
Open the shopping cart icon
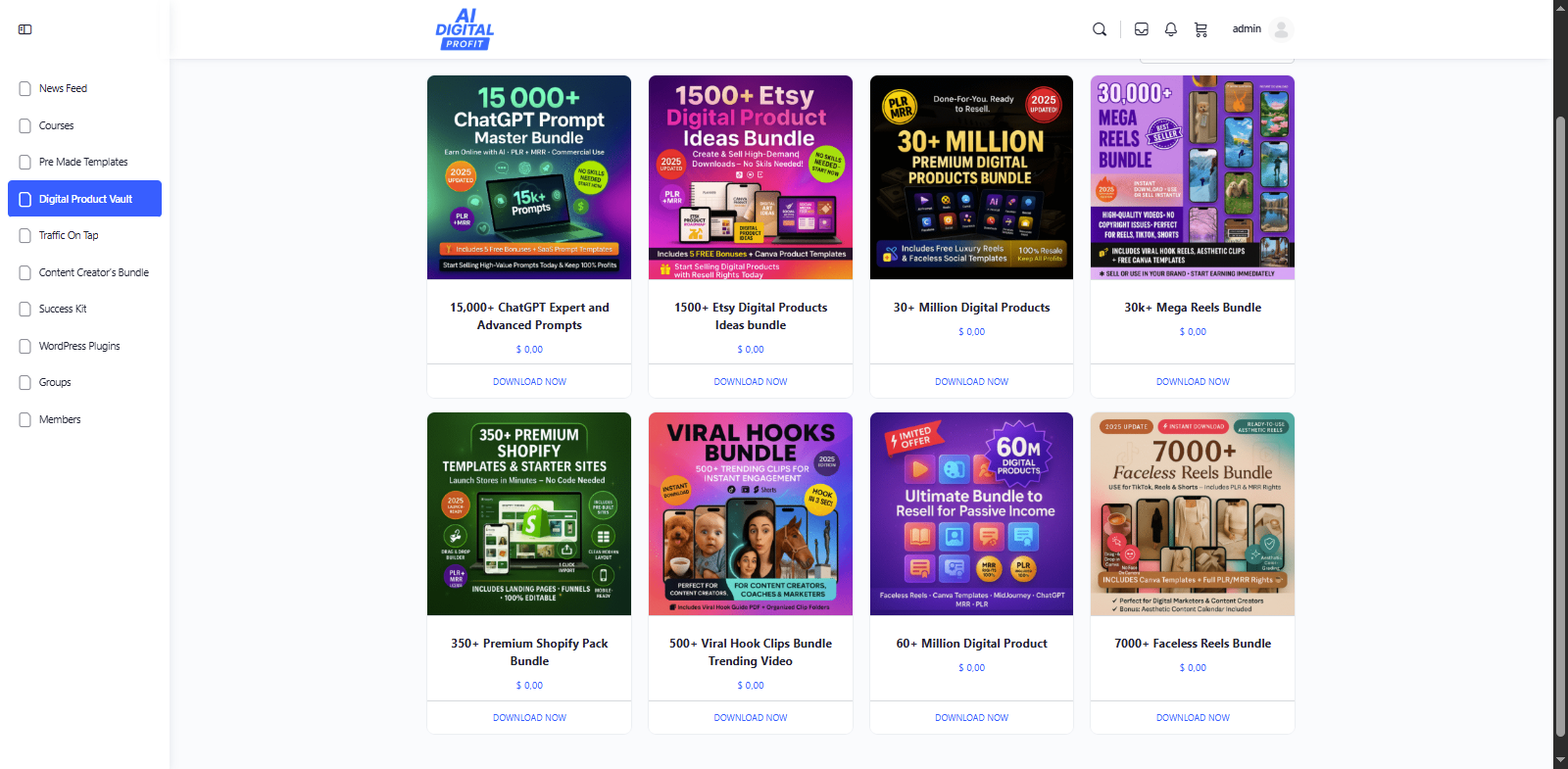pos(1200,29)
